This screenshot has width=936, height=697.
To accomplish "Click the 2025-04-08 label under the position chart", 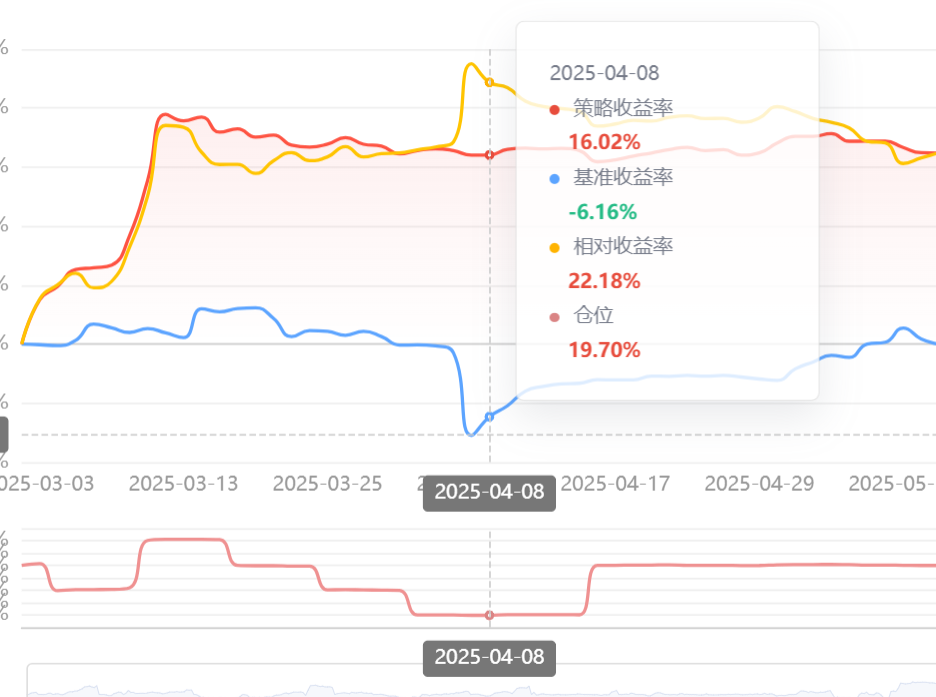I will click(x=489, y=657).
